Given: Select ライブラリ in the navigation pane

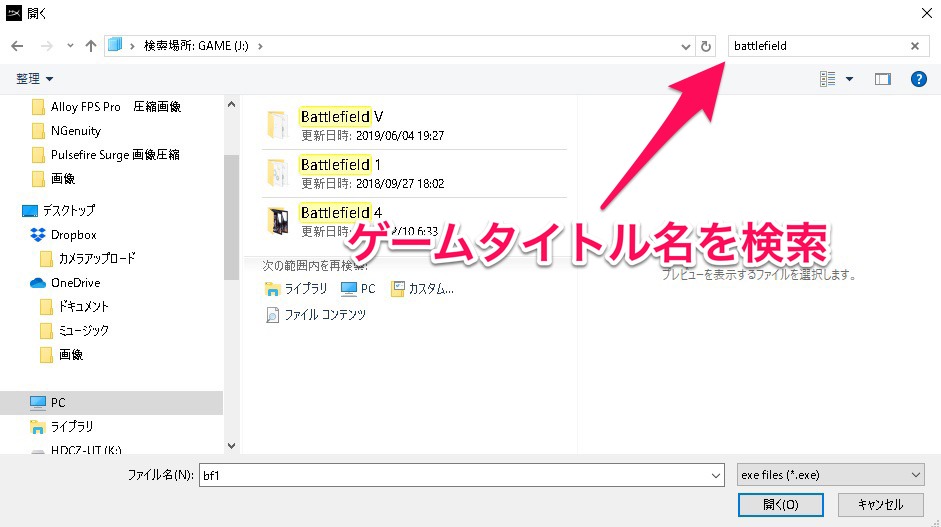Looking at the screenshot, I should coord(71,427).
